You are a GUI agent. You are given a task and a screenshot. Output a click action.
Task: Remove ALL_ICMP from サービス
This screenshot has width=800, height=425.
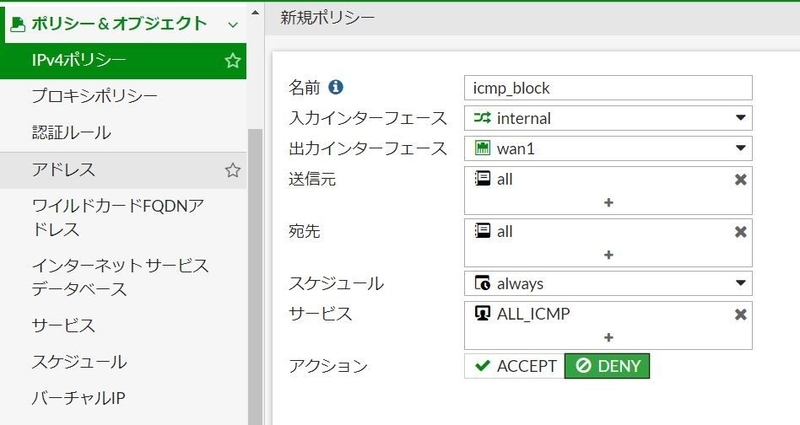point(740,314)
